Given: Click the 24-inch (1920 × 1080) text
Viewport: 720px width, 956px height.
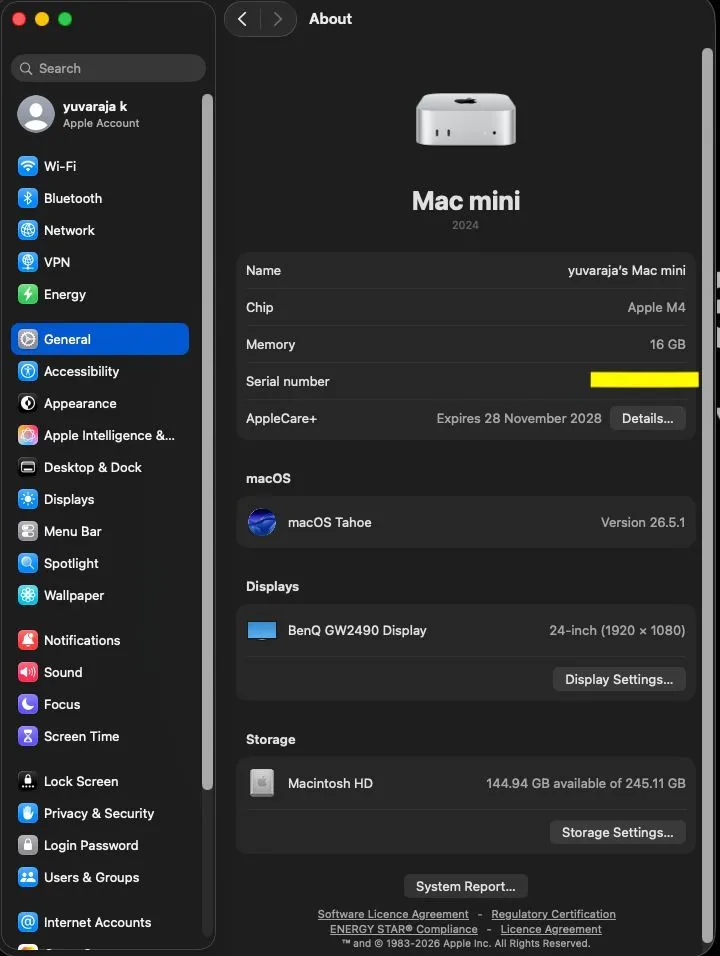Looking at the screenshot, I should pyautogui.click(x=617, y=630).
